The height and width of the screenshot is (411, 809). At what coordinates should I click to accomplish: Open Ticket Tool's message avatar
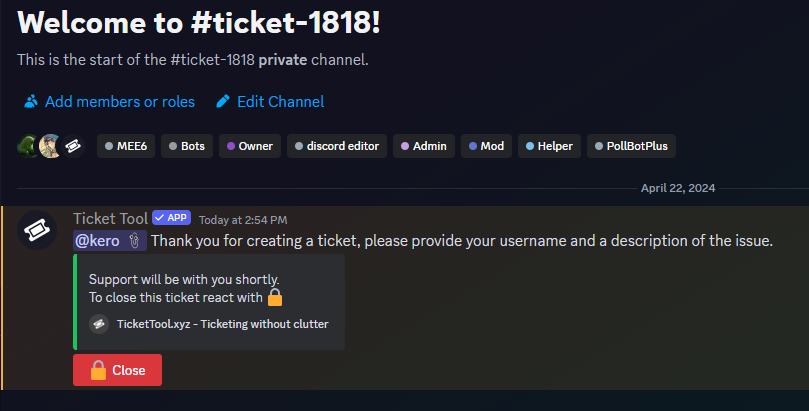pyautogui.click(x=37, y=230)
